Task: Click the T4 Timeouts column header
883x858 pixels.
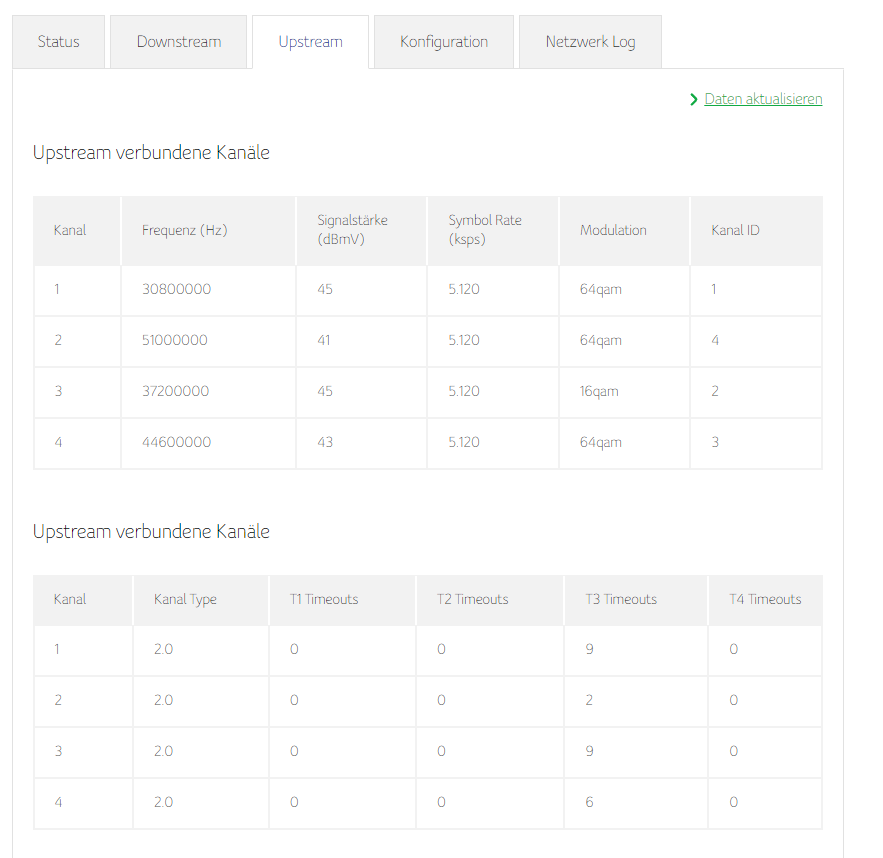Action: point(765,599)
